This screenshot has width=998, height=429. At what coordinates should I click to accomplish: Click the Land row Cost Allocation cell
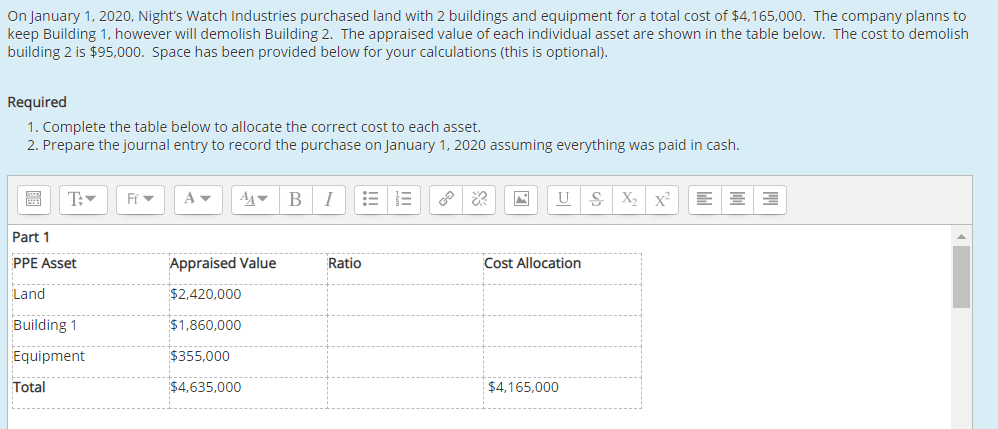(562, 300)
